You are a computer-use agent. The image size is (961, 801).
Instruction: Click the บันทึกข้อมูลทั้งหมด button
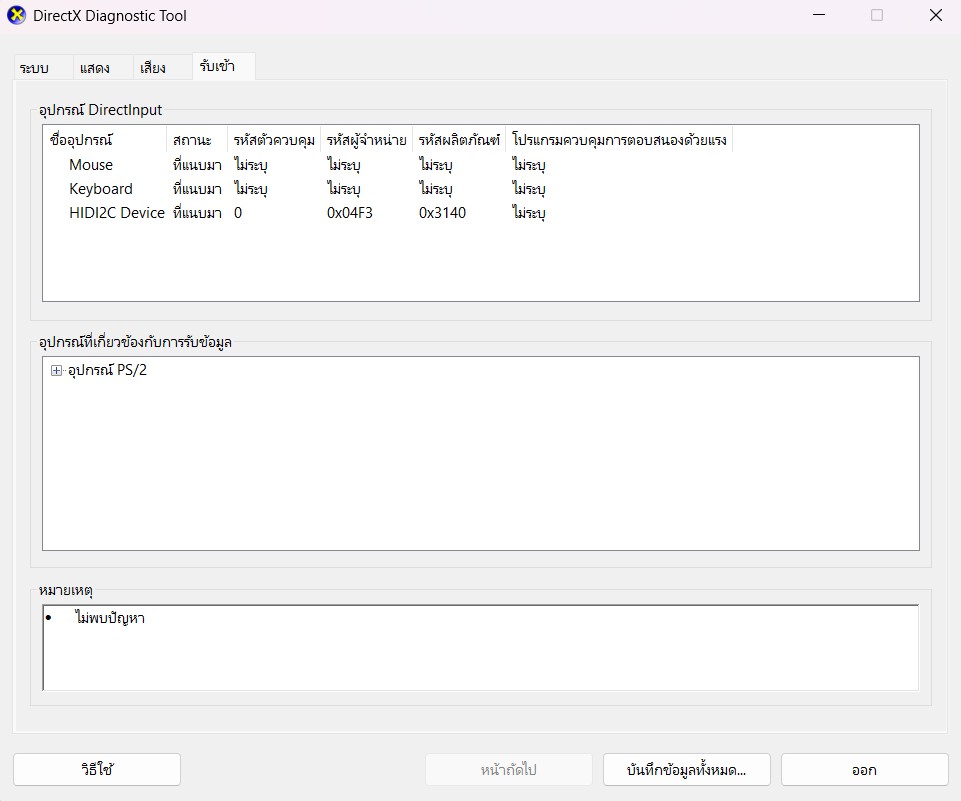pos(686,770)
